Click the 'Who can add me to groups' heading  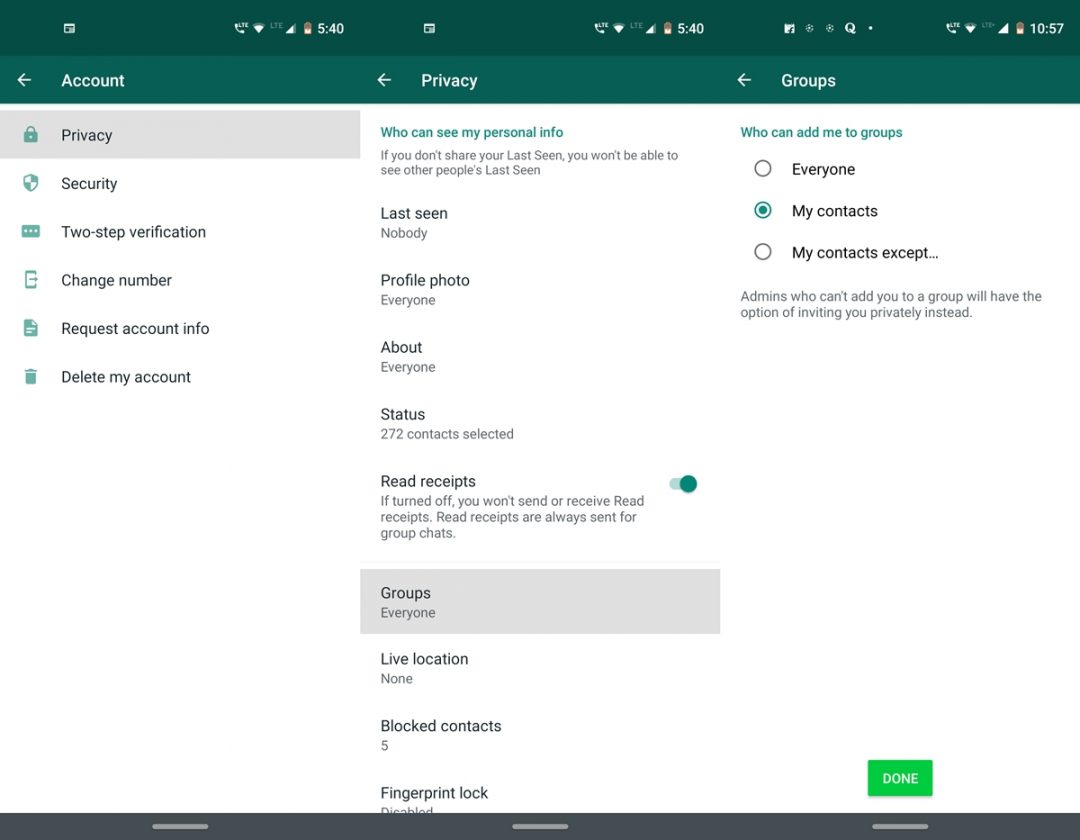point(821,132)
